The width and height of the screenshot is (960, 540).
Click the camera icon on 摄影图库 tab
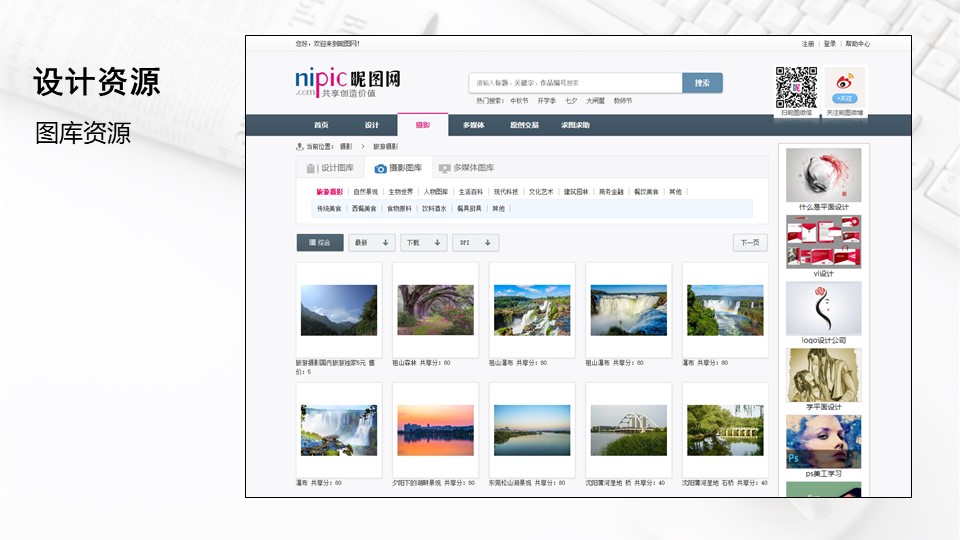pos(380,168)
